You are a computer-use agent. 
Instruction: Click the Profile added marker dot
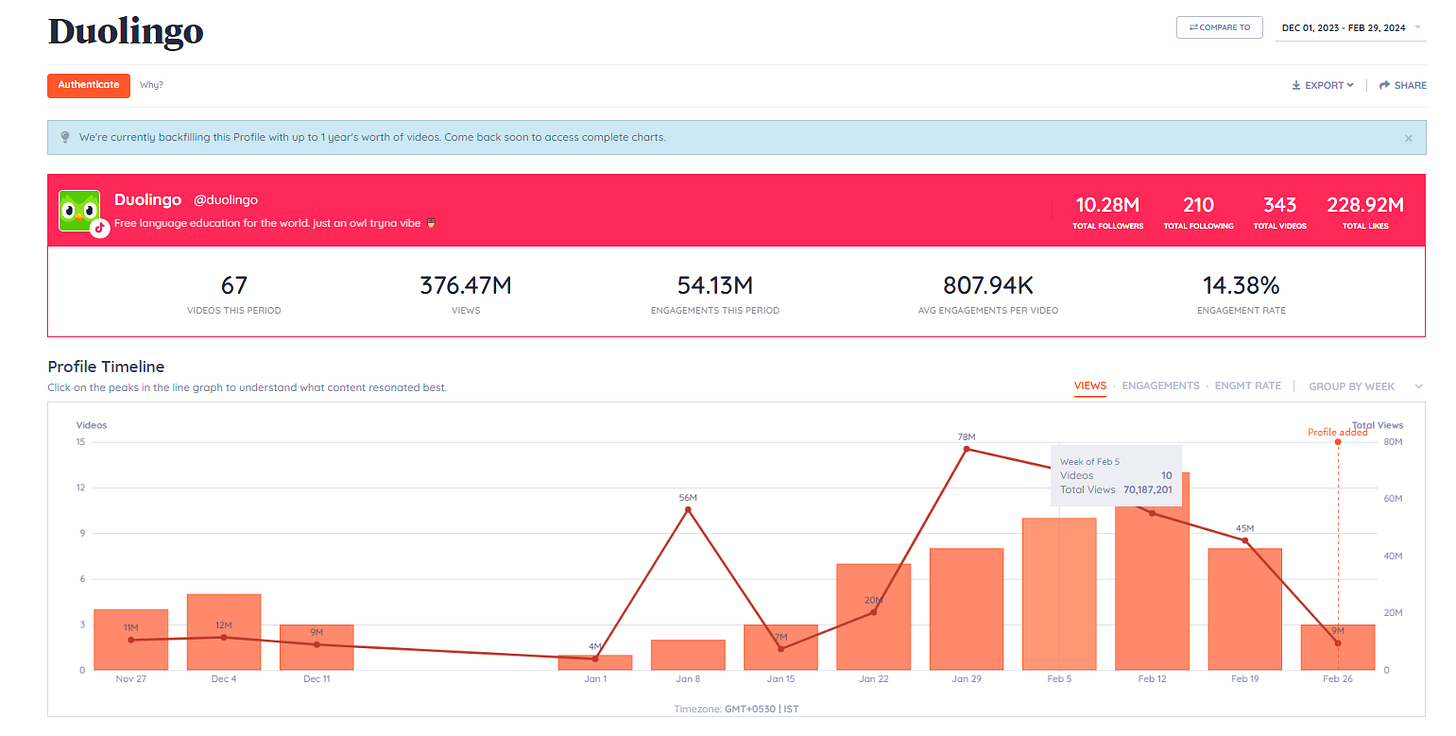point(1338,442)
